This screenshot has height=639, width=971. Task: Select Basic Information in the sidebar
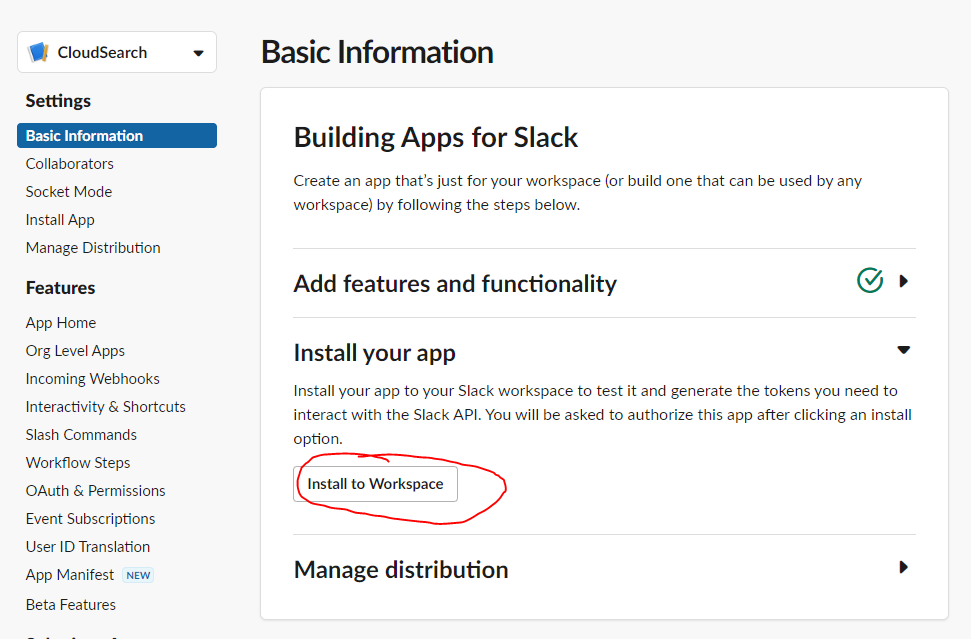pyautogui.click(x=85, y=136)
